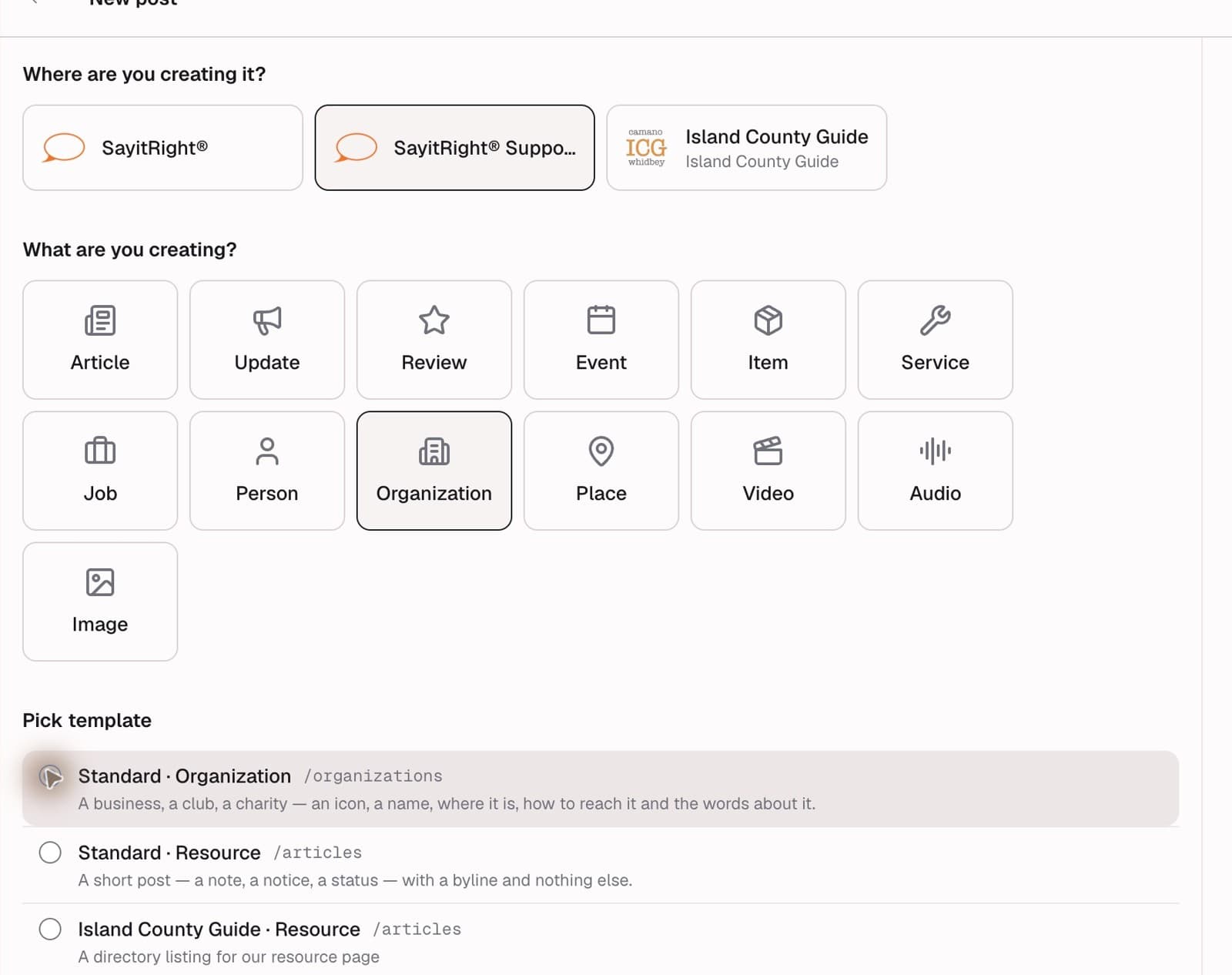Click the Standard · Resource template title
The image size is (1232, 975).
coord(169,853)
